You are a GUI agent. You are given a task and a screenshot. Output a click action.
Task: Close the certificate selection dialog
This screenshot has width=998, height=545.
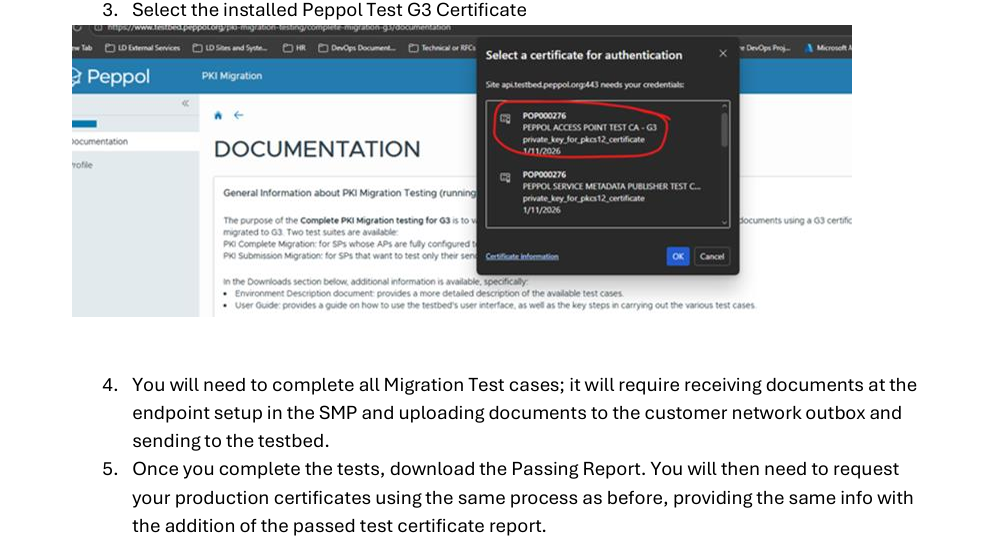(x=723, y=53)
